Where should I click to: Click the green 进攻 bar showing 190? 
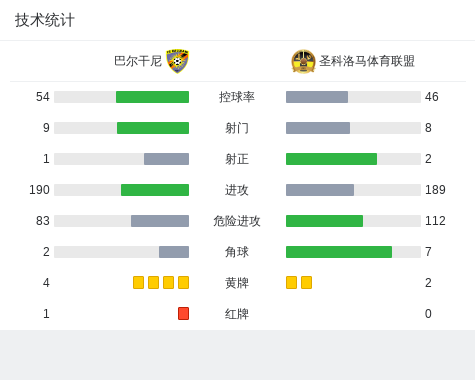pos(155,190)
